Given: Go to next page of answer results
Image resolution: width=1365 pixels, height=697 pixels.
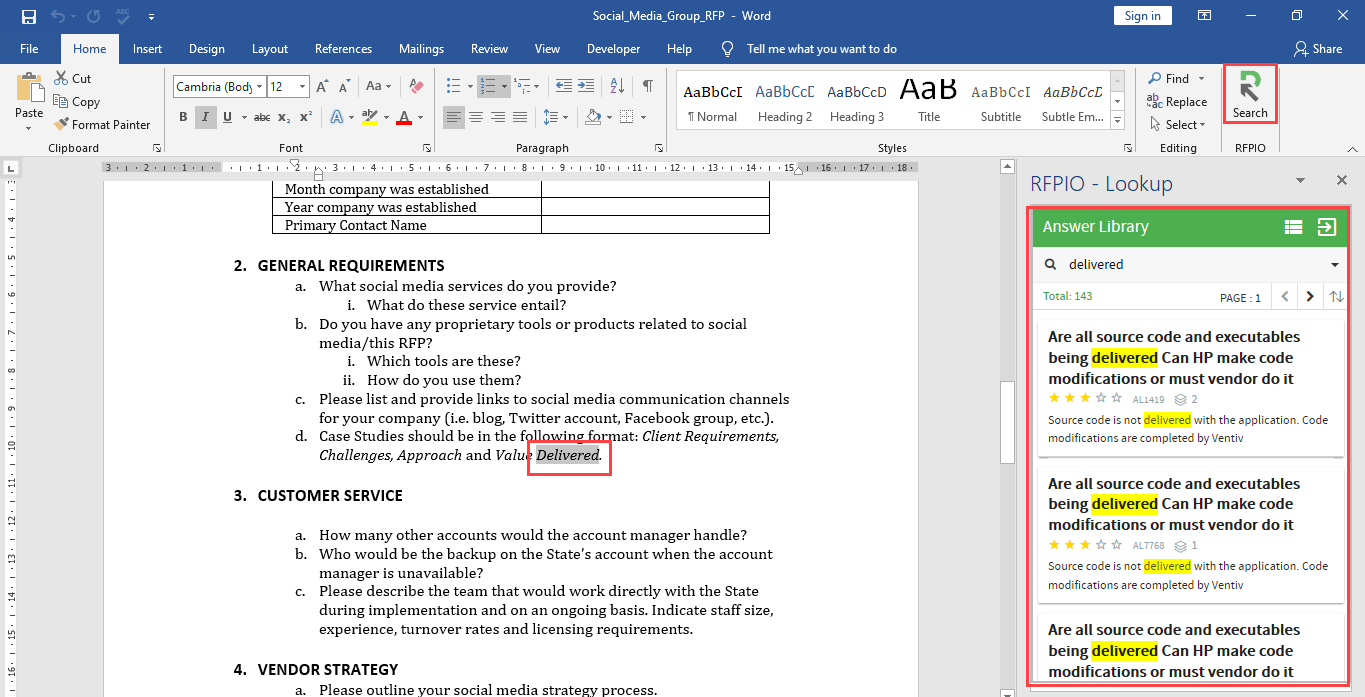Looking at the screenshot, I should [x=1310, y=297].
